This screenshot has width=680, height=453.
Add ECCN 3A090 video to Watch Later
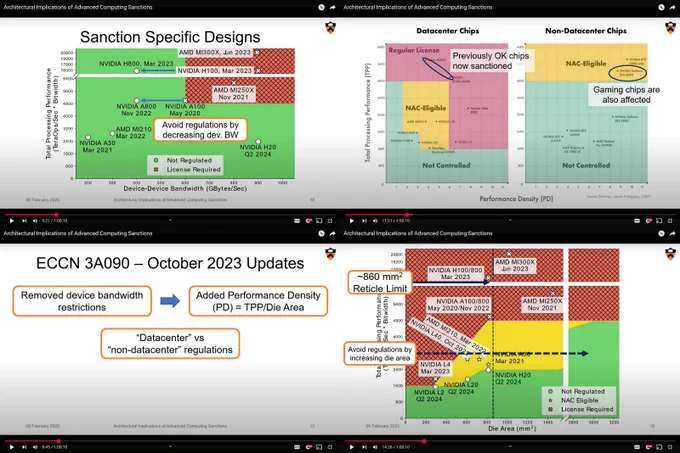(x=321, y=233)
